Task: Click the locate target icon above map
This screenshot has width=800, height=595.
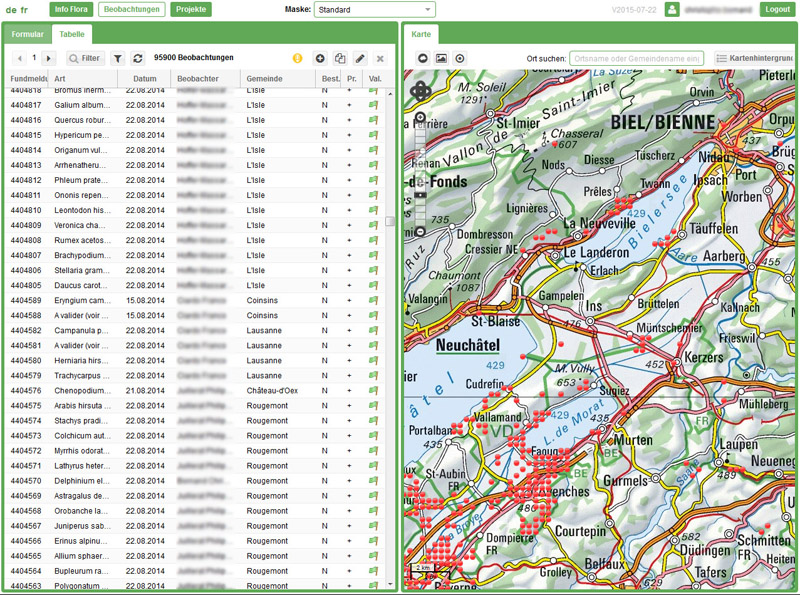Action: click(x=460, y=59)
